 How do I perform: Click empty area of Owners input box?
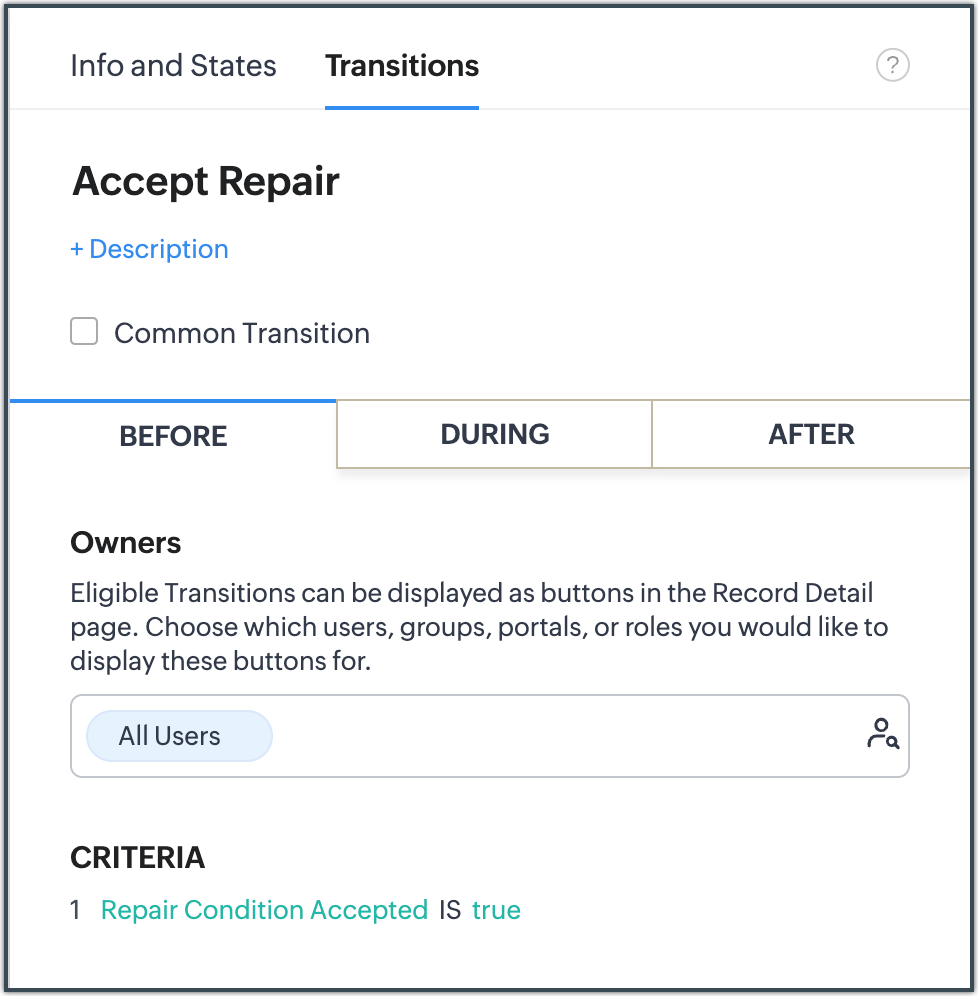(560, 736)
